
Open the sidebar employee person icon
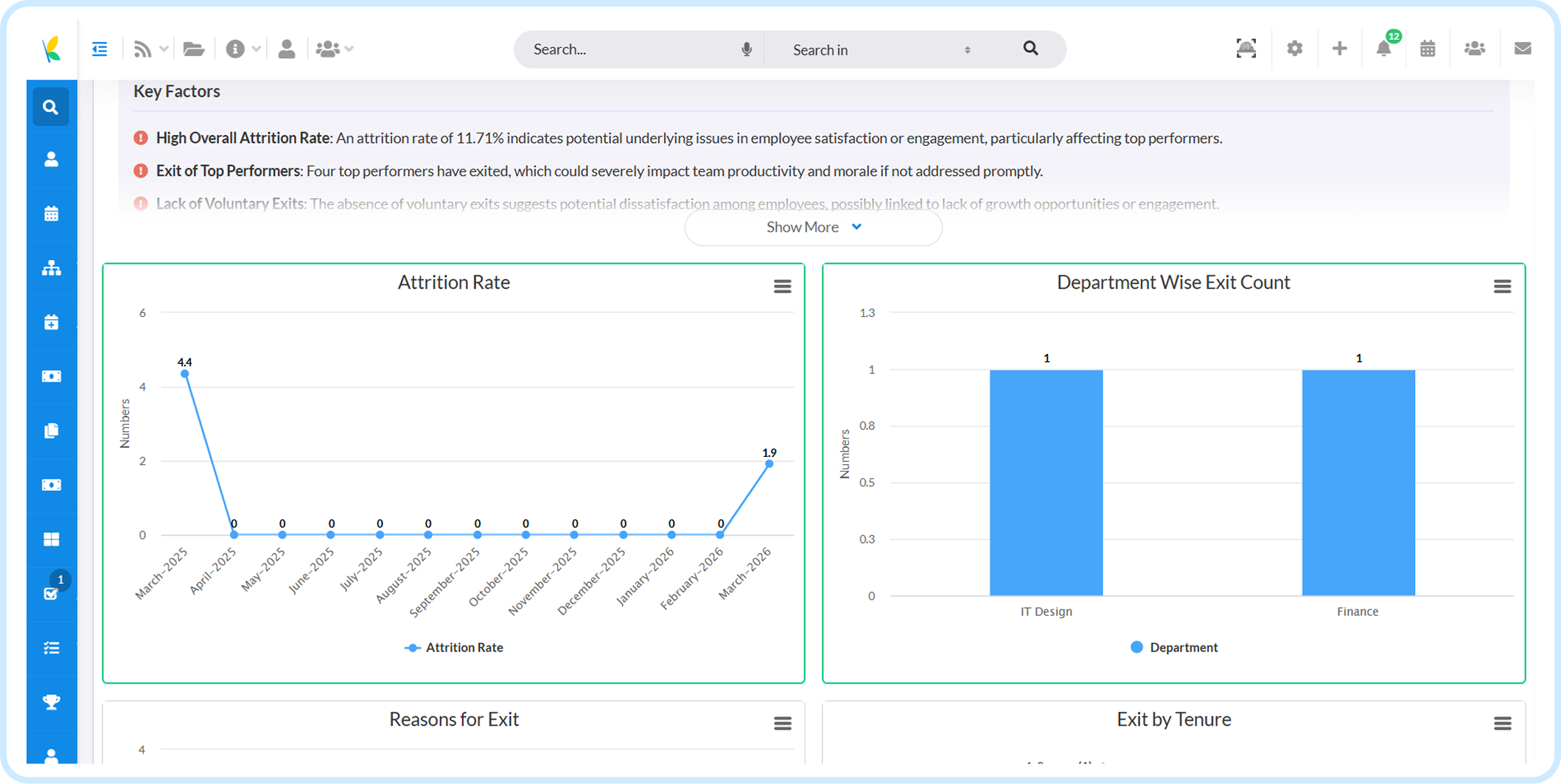pos(51,160)
